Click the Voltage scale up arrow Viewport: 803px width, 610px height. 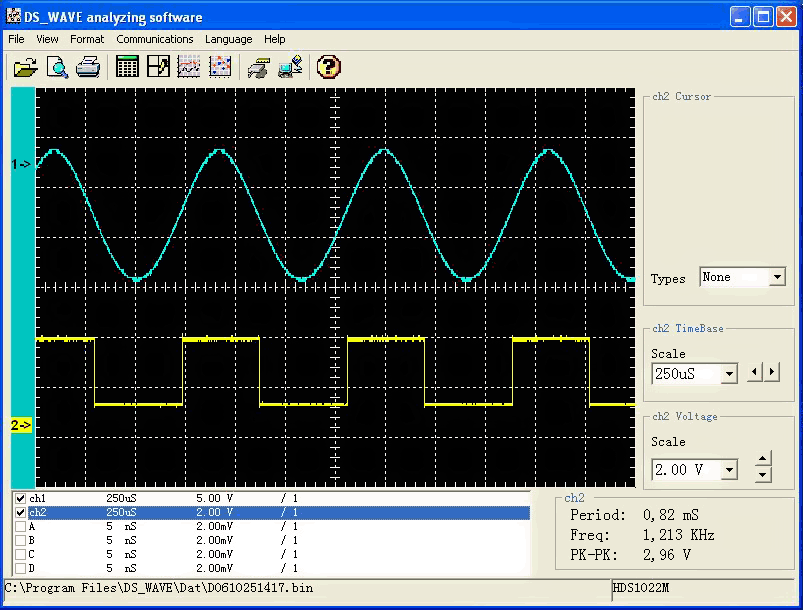click(x=763, y=460)
